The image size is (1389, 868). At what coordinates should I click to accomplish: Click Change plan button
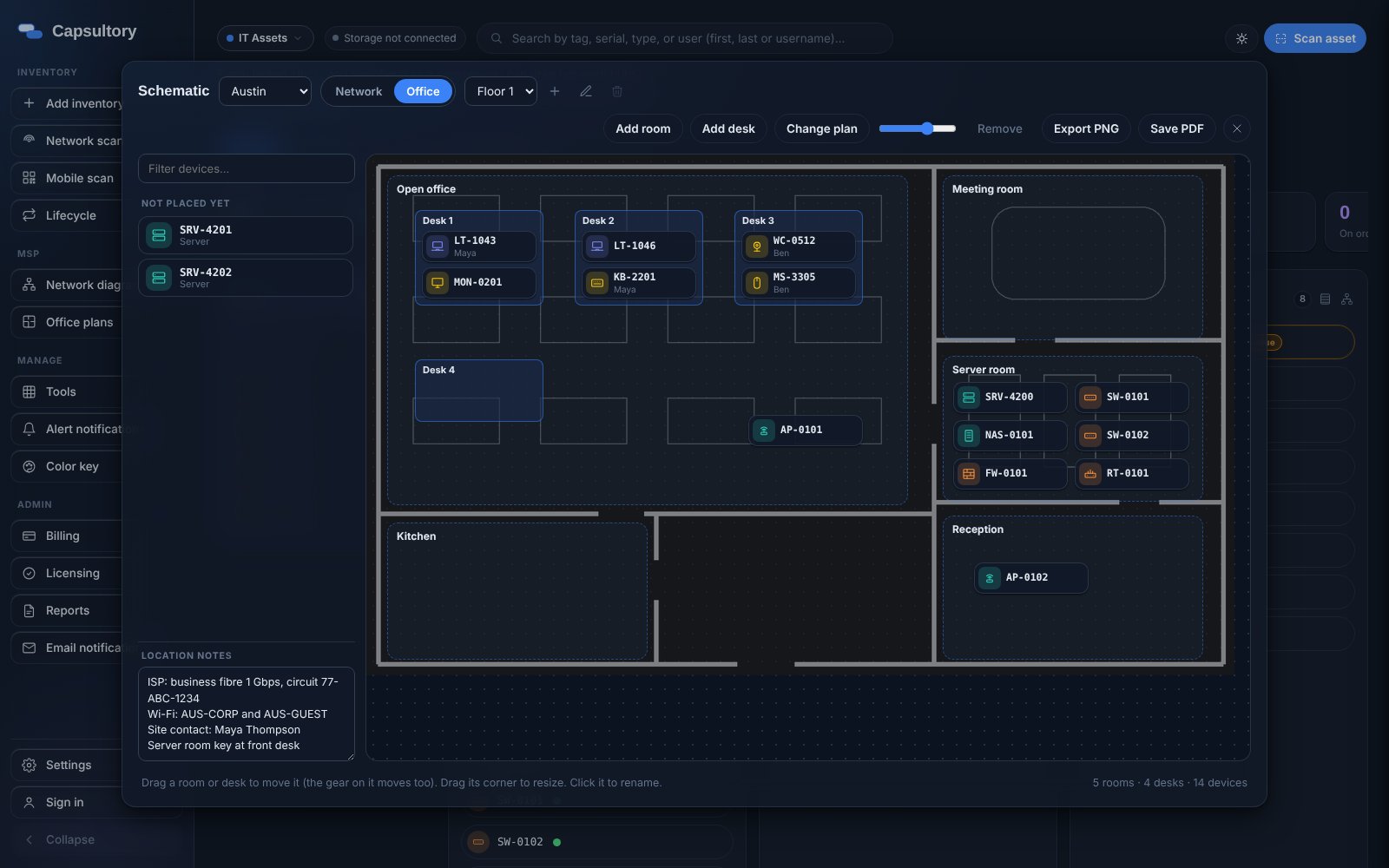[822, 128]
